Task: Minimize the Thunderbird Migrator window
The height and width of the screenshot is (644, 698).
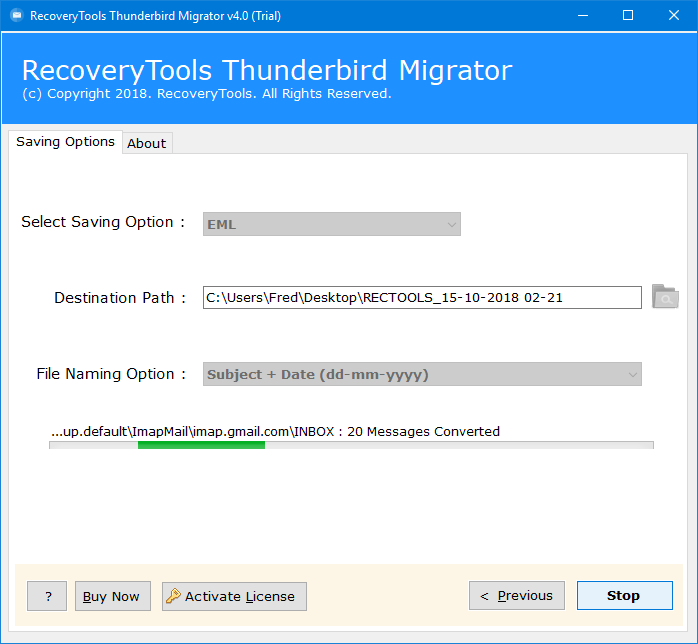Action: click(583, 16)
